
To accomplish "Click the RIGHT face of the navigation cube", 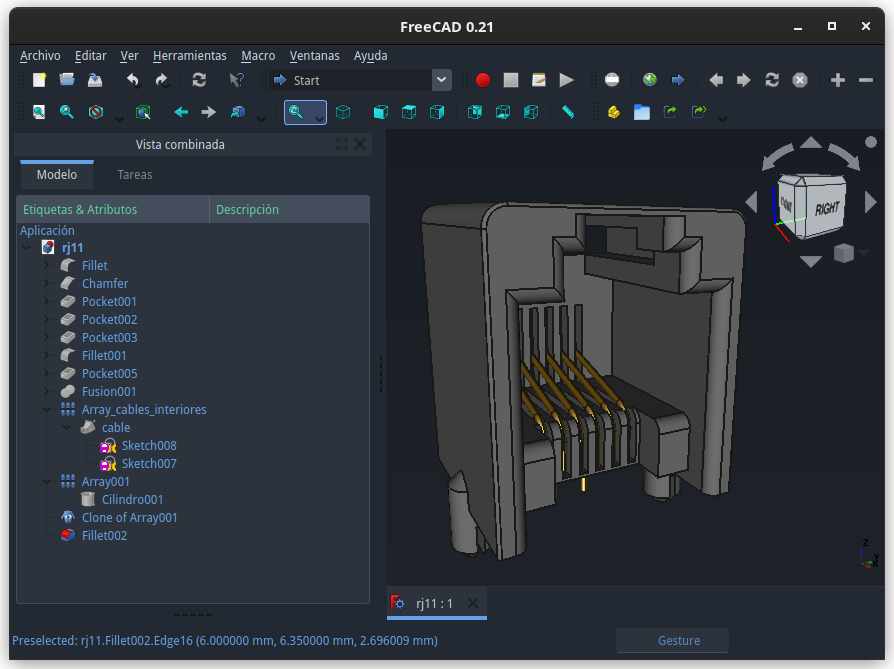I will pos(825,209).
